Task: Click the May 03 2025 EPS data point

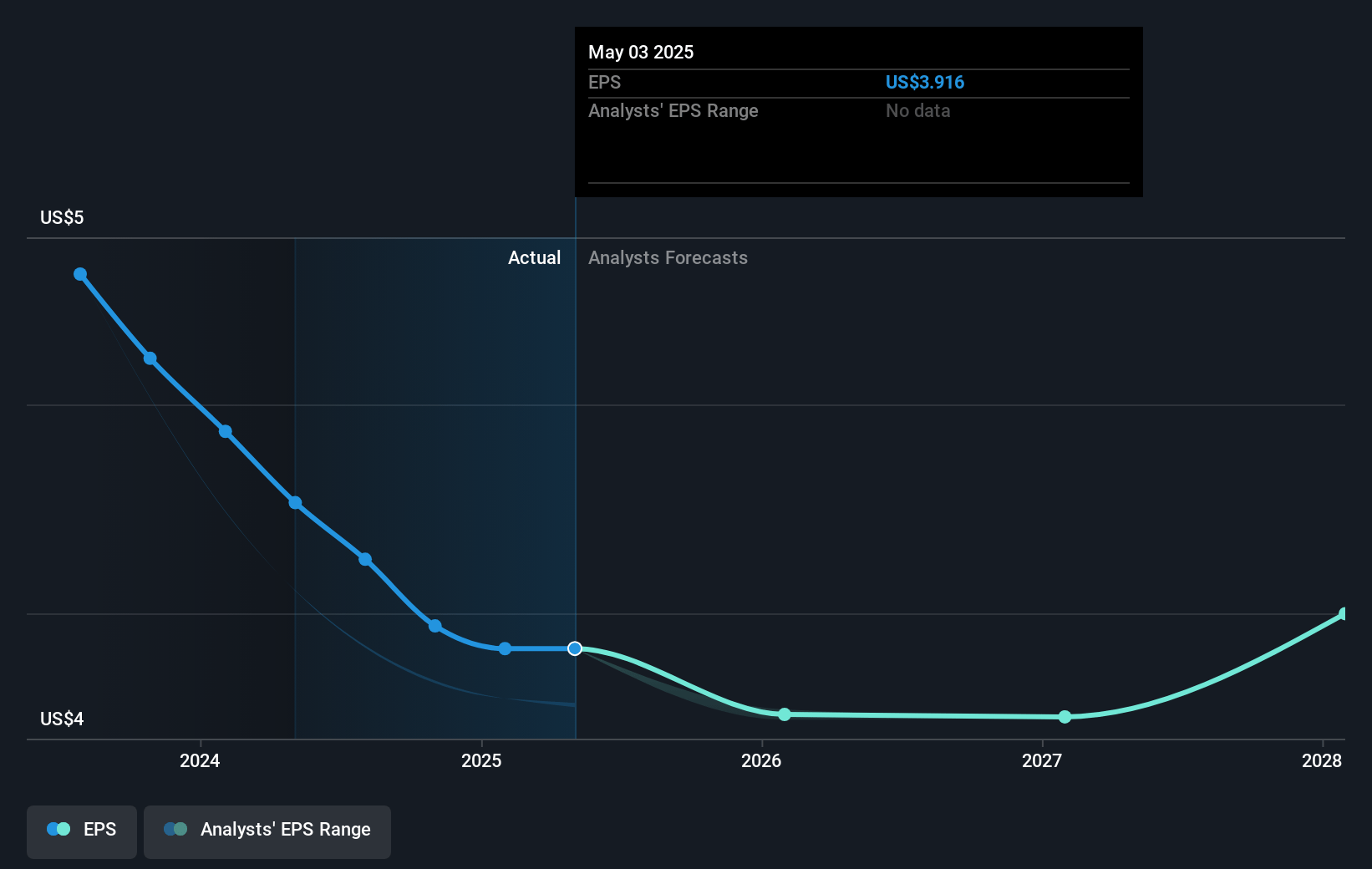Action: pyautogui.click(x=575, y=648)
